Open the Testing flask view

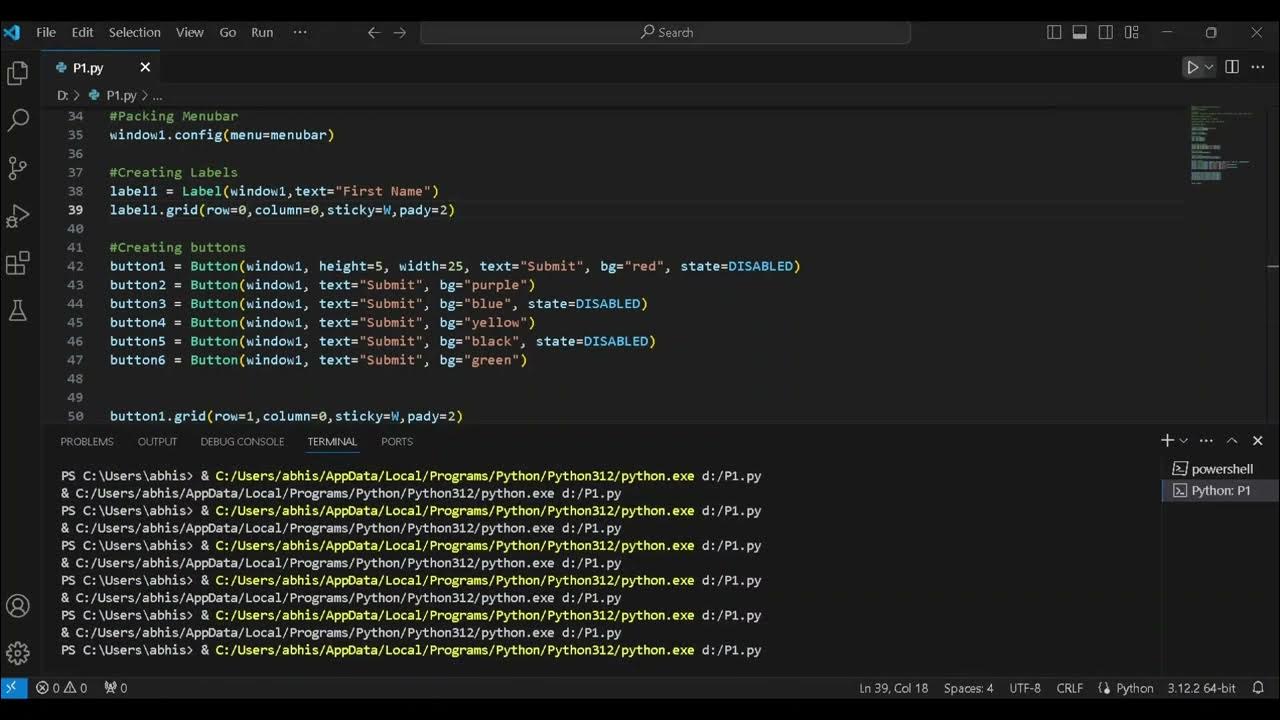[x=18, y=311]
